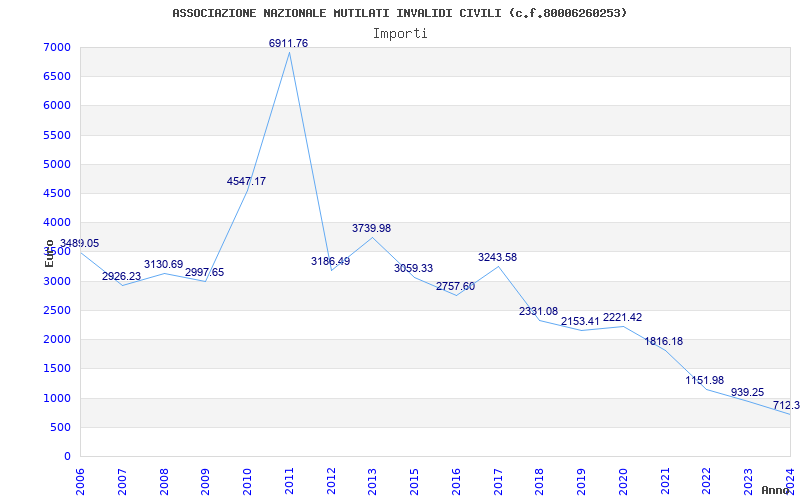Click the 2153.41 data label
Viewport: 800px width, 500px height.
[x=581, y=321]
